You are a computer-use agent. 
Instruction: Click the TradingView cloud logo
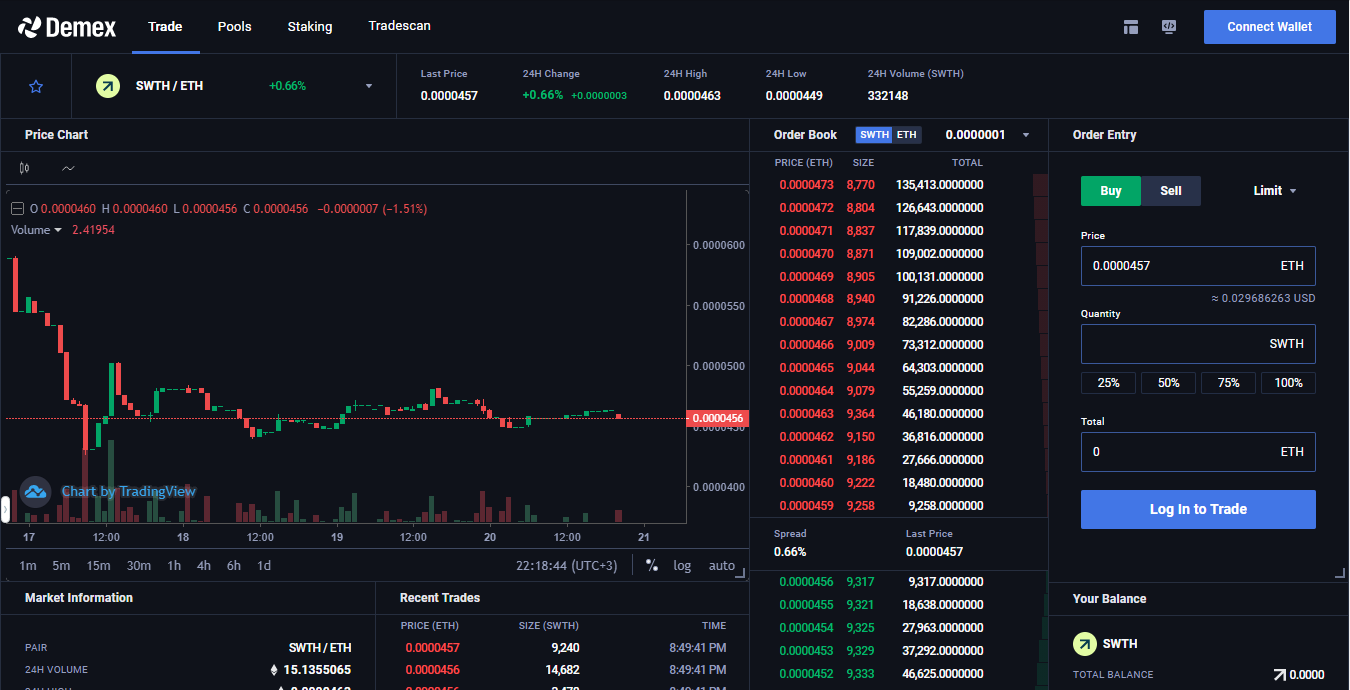coord(36,492)
